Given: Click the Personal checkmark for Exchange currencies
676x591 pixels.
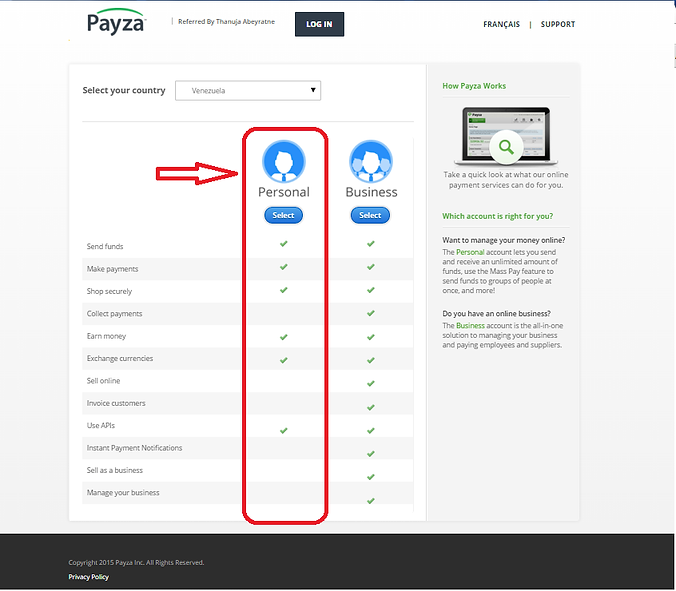Looking at the screenshot, I should tap(283, 360).
